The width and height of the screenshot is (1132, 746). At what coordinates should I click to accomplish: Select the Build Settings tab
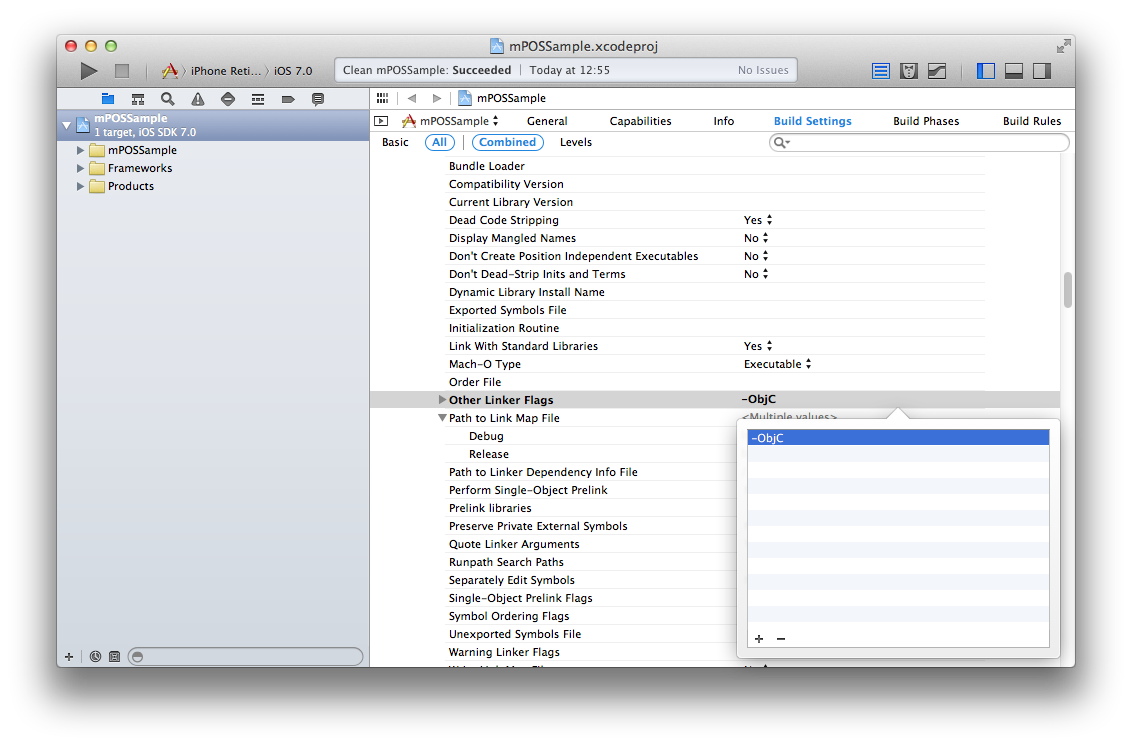[x=812, y=121]
